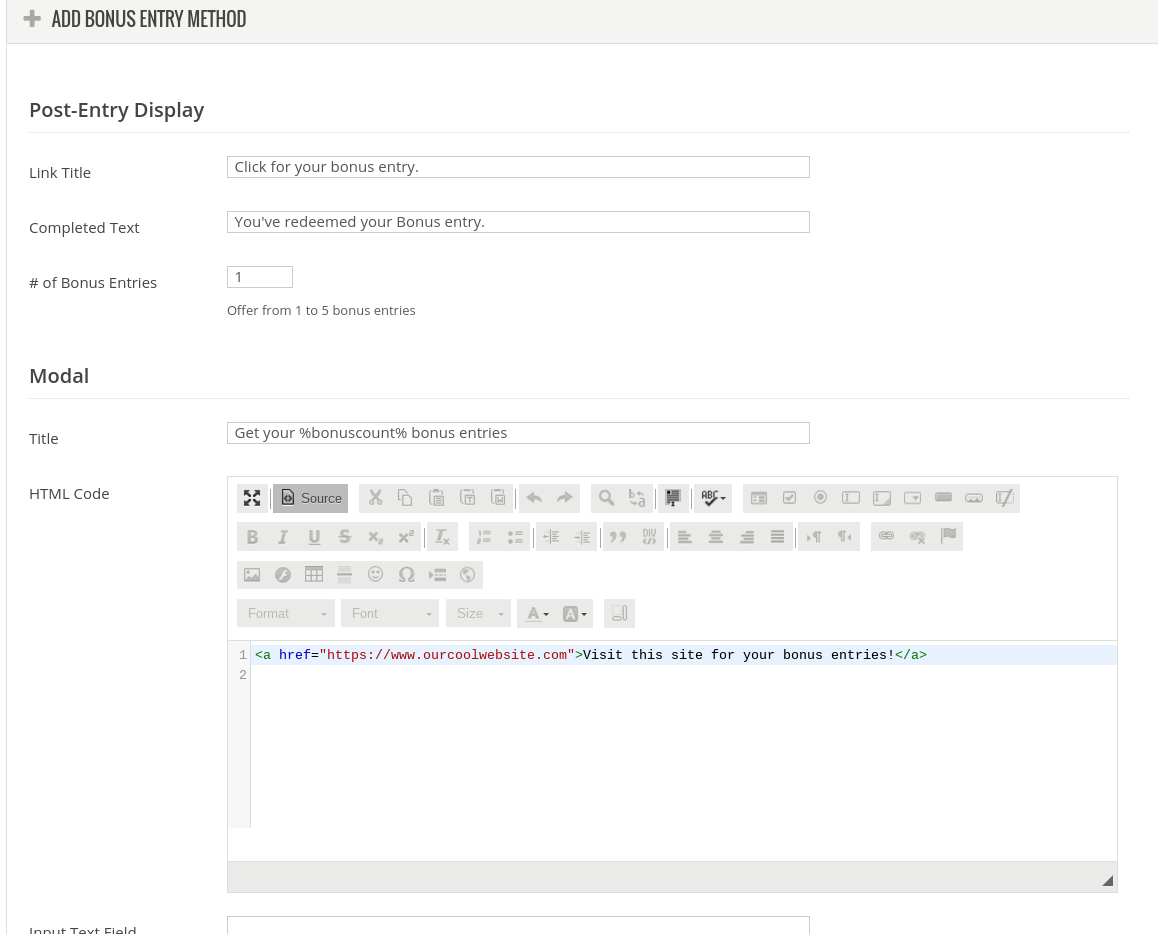Viewport: 1158px width, 934px height.
Task: Click the checkbox form element icon
Action: pos(789,498)
